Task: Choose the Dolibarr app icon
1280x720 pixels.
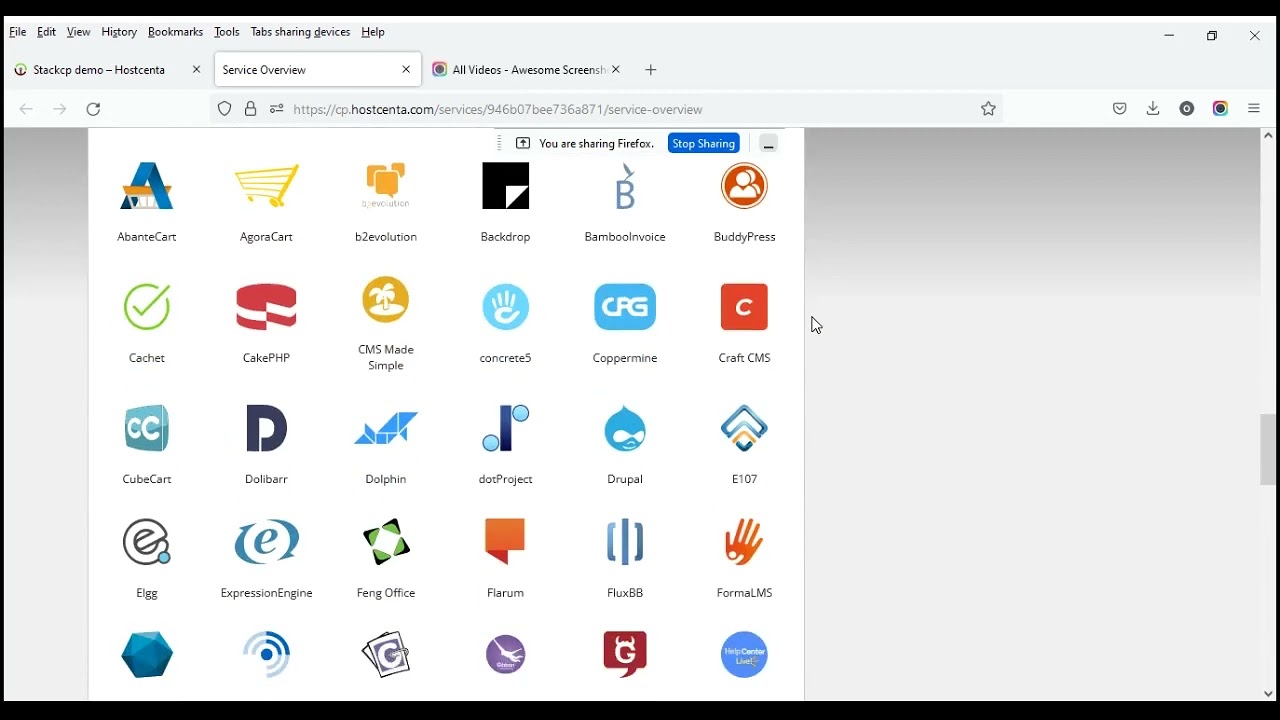Action: coord(267,429)
